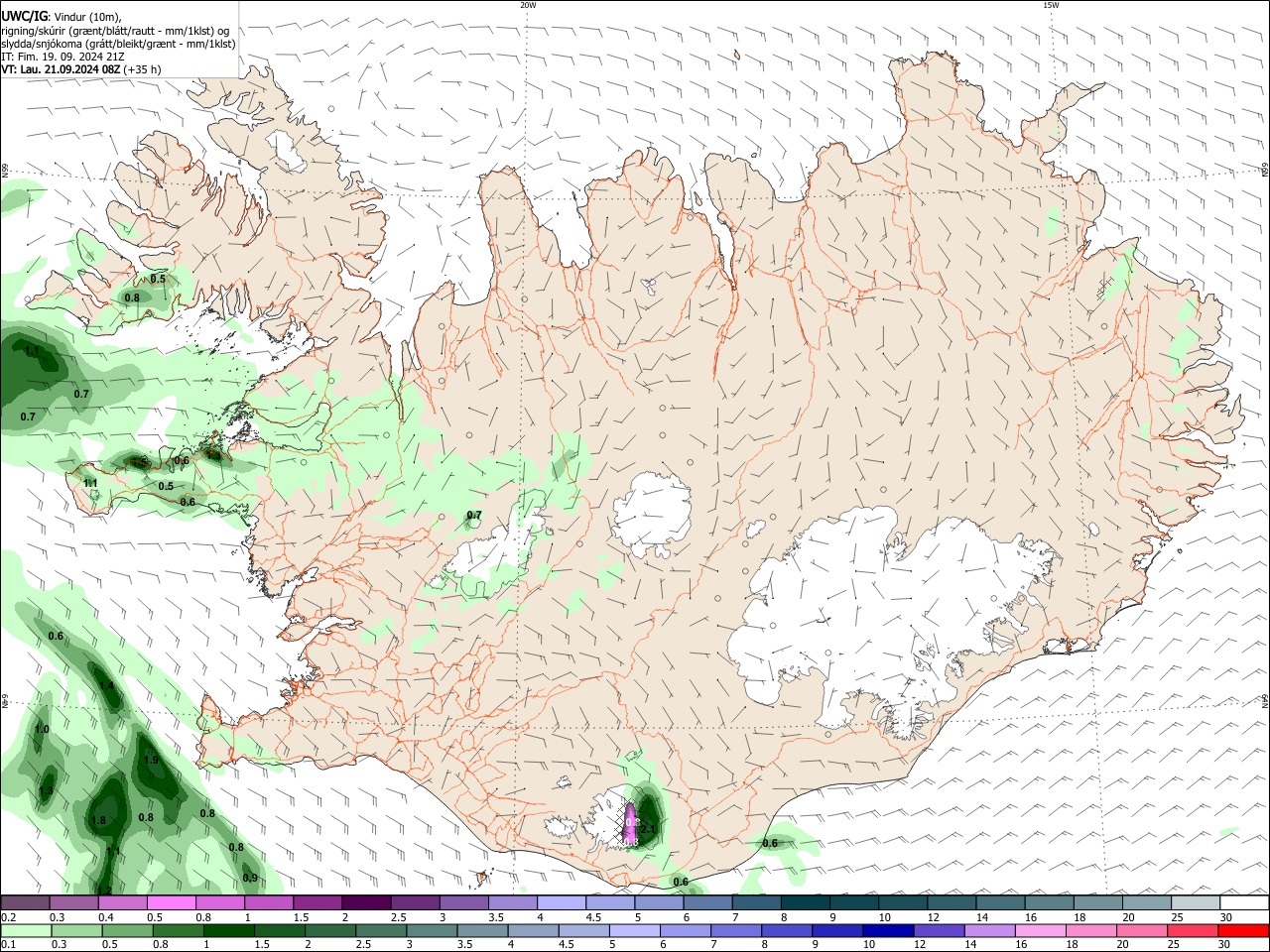Click the 1.8 rain value offshore
Viewport: 1270px width, 952px height.
tap(98, 821)
